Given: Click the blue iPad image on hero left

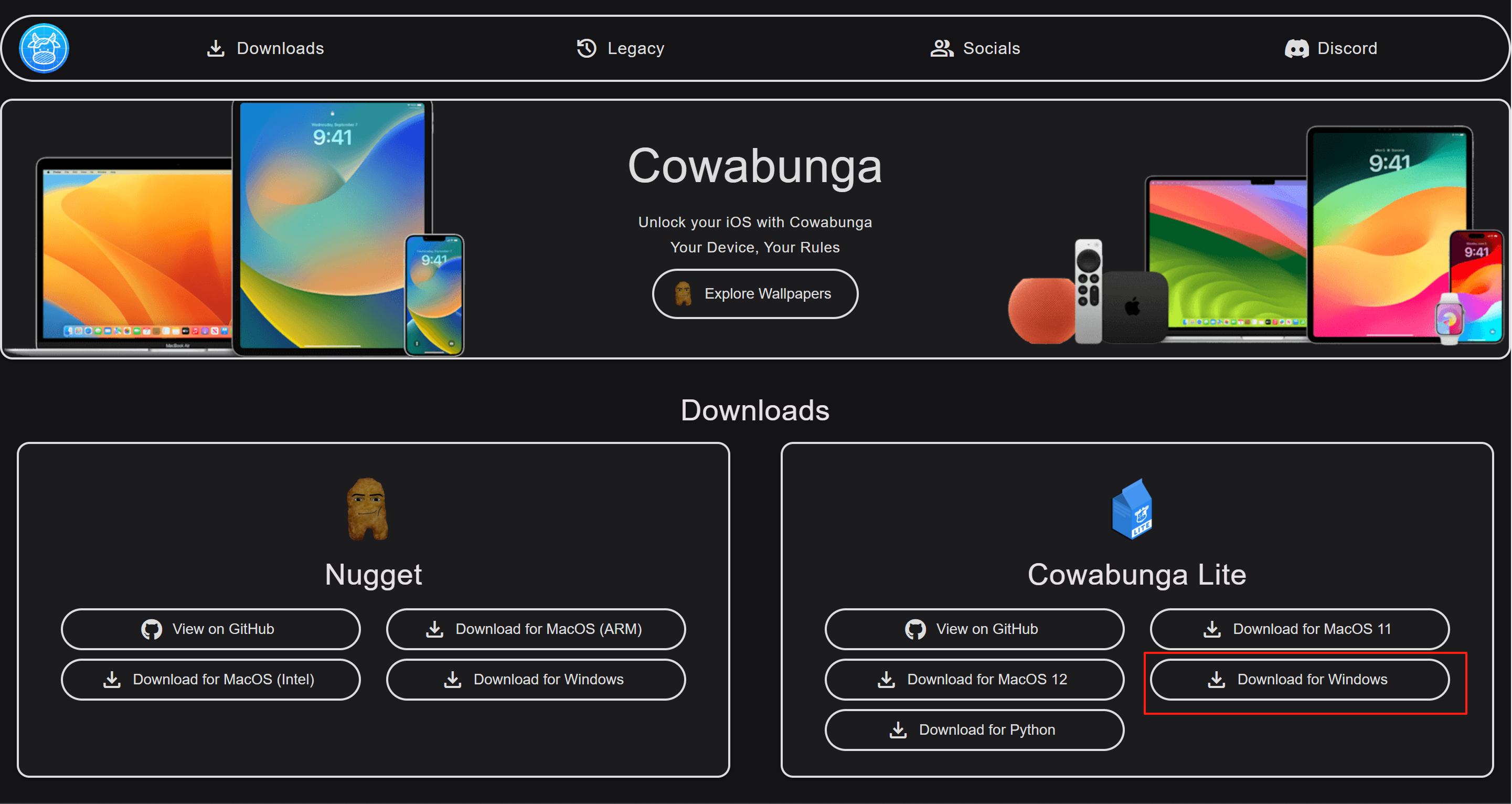Looking at the screenshot, I should point(332,227).
